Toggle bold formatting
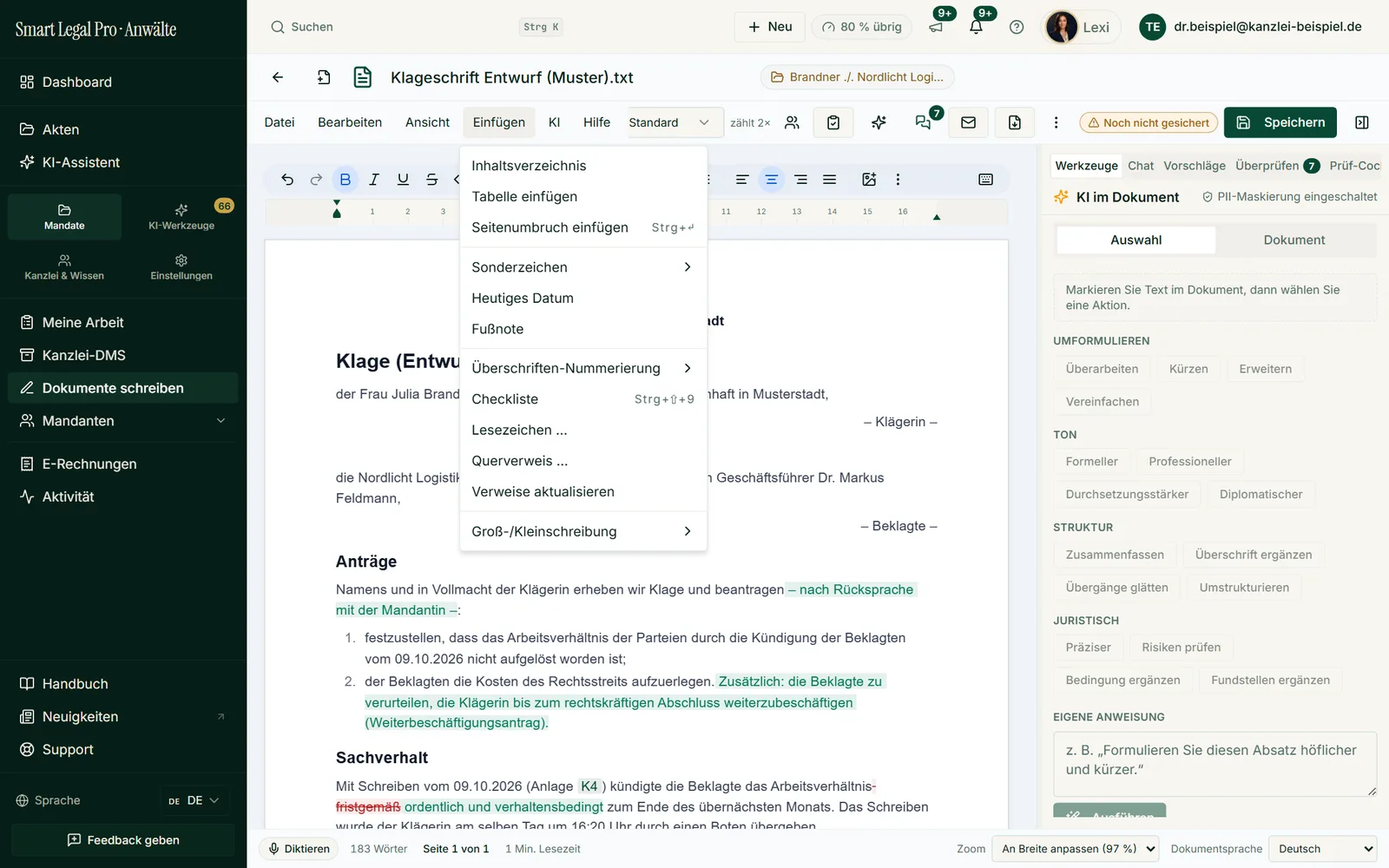The height and width of the screenshot is (868, 1389). click(x=346, y=180)
